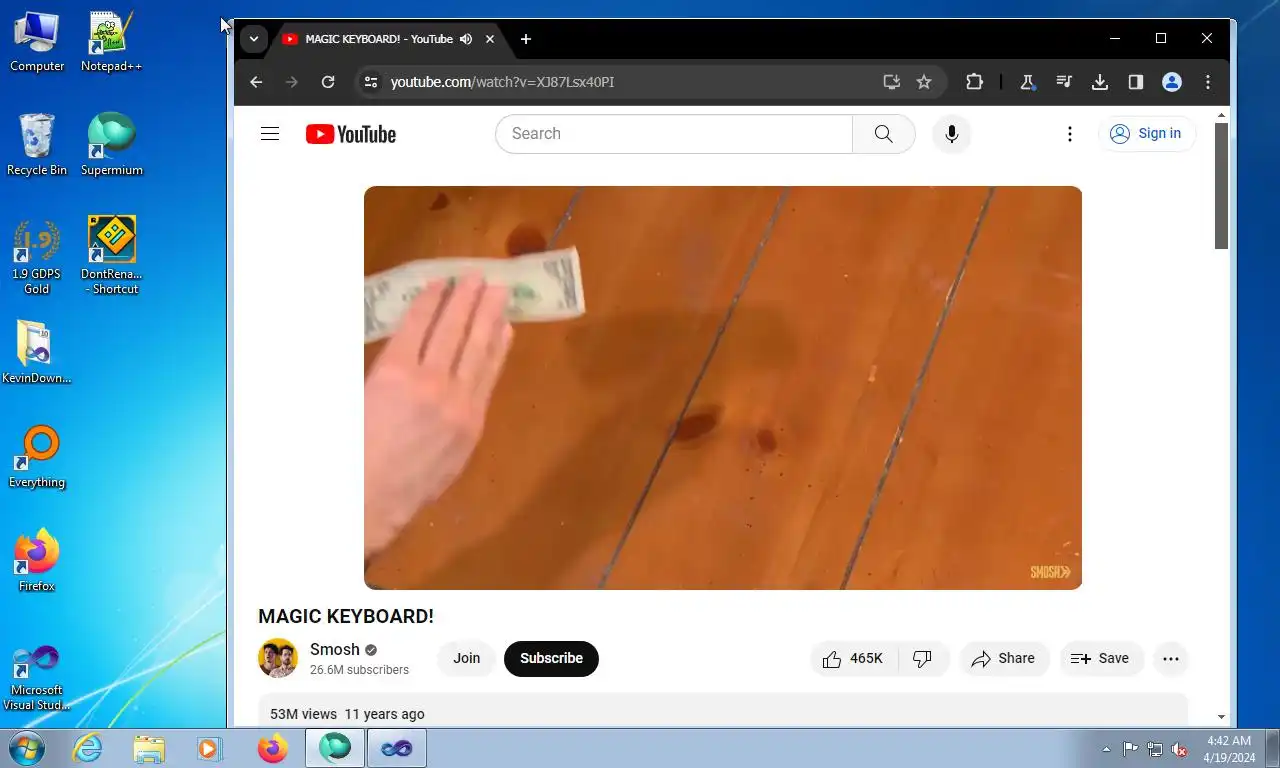Open the network tray icon
Screen dimensions: 1280x768
(1155, 749)
